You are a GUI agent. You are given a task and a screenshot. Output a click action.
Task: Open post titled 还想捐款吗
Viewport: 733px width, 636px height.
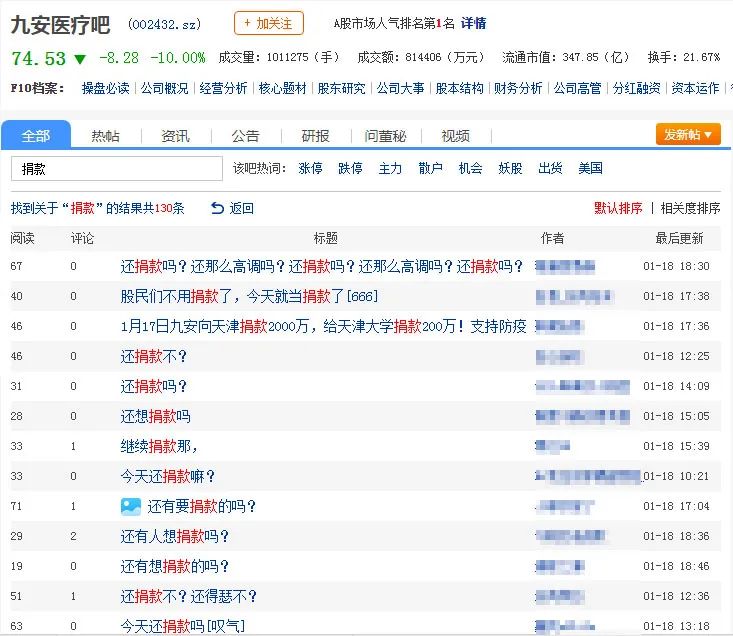(x=155, y=416)
